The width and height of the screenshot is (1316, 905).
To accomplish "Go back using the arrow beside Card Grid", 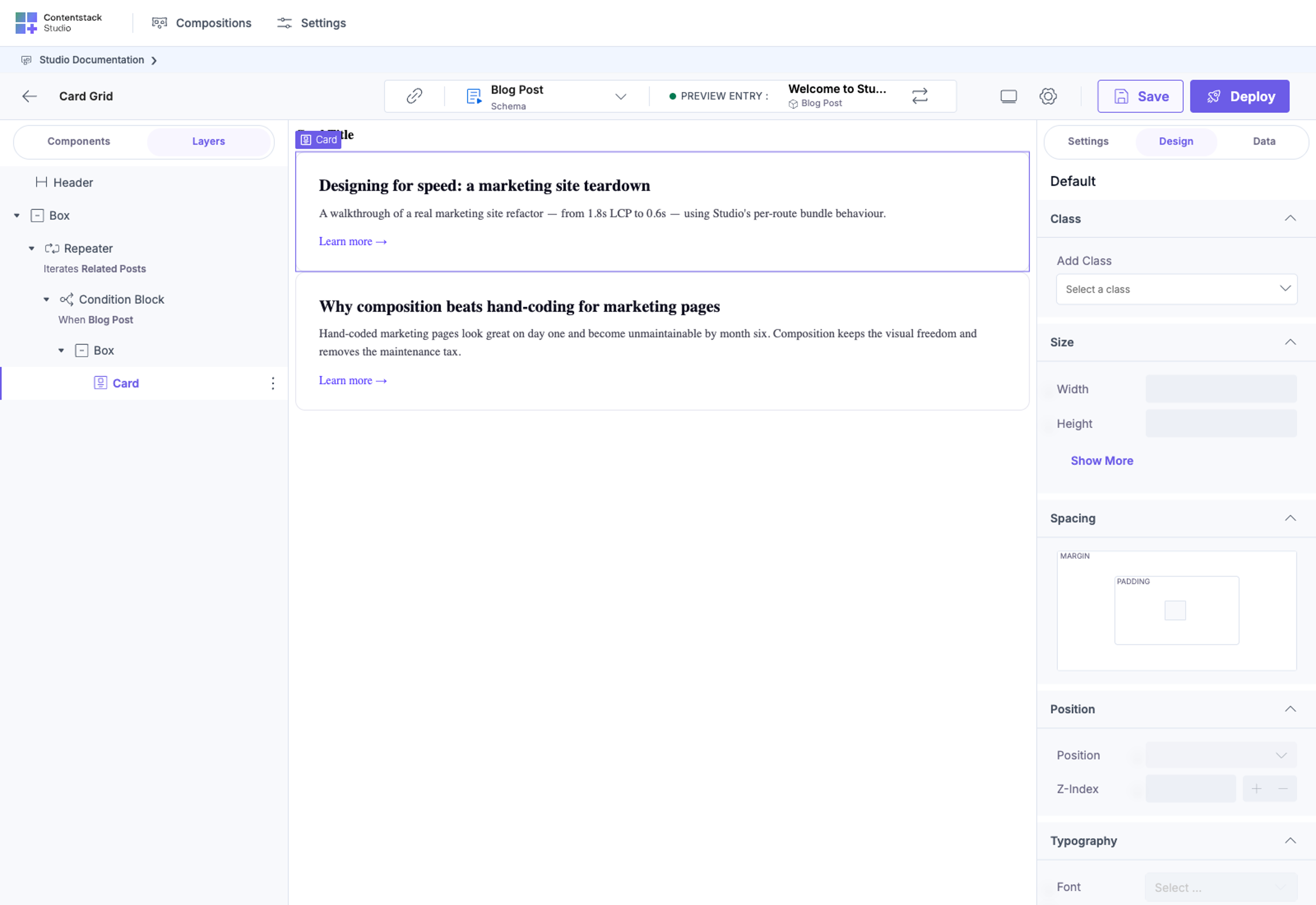I will (29, 96).
